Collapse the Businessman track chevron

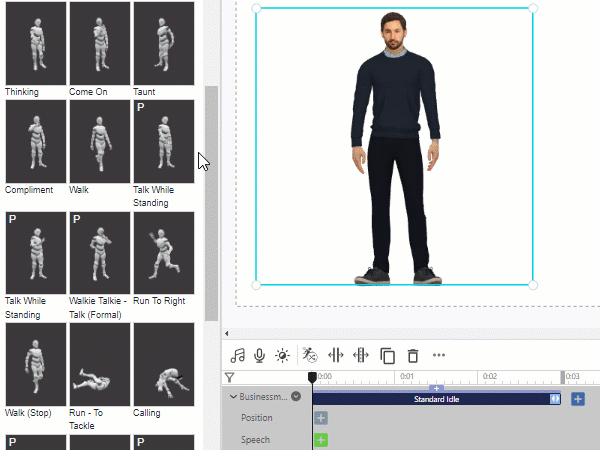(233, 397)
